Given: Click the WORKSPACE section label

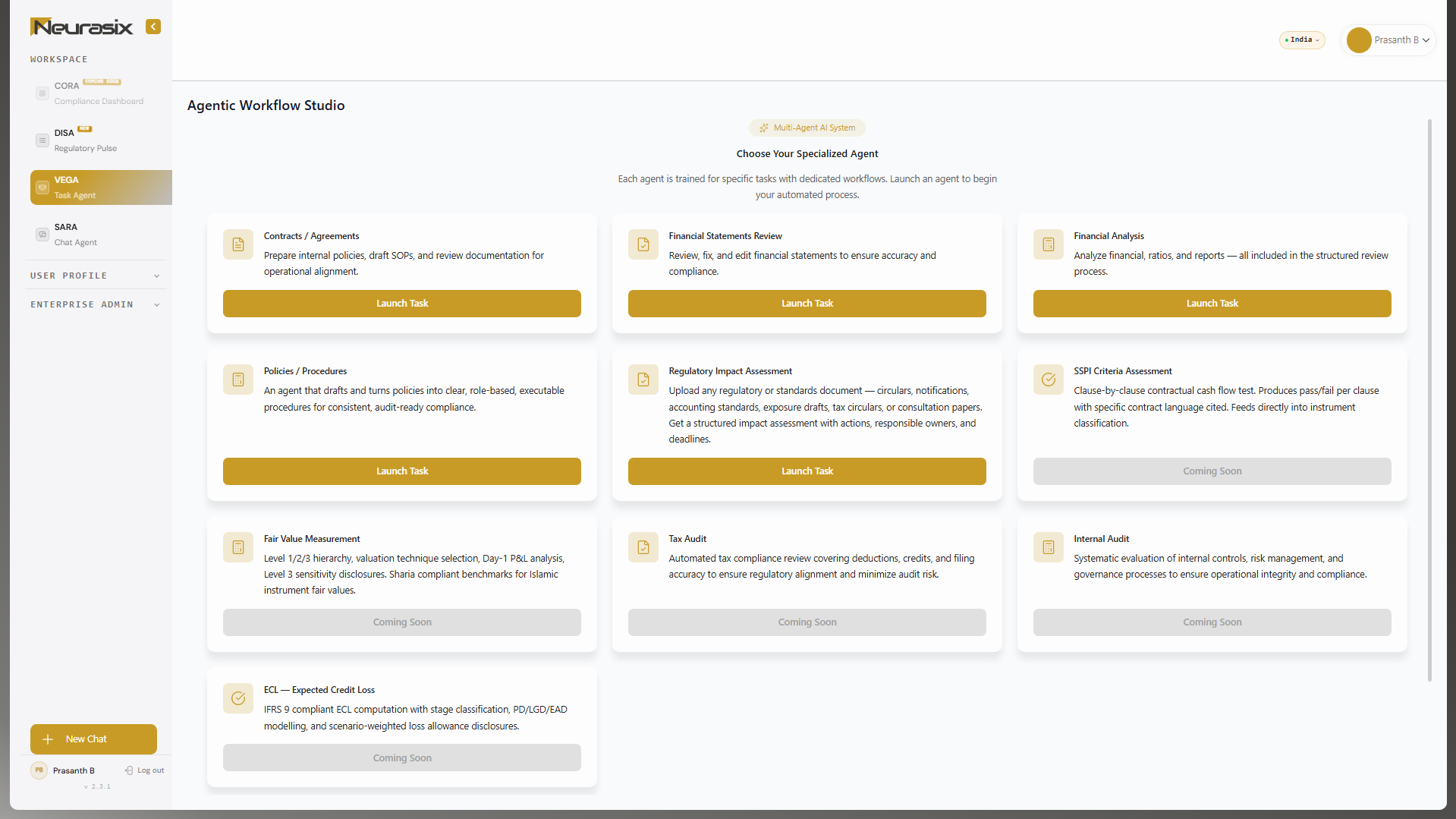Looking at the screenshot, I should (59, 59).
